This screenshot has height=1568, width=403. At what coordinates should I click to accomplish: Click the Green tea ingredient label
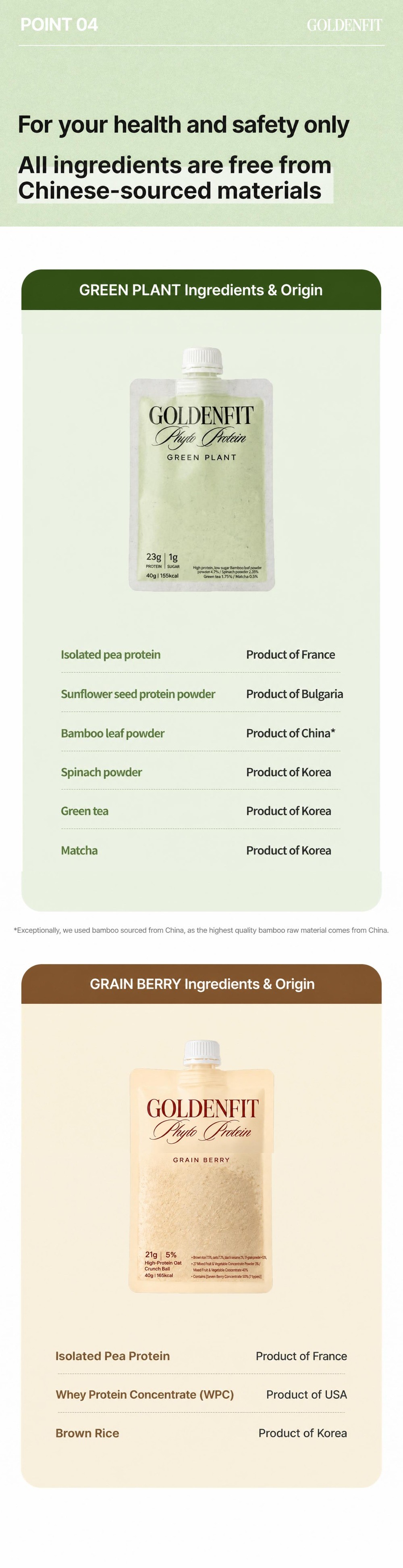point(85,811)
